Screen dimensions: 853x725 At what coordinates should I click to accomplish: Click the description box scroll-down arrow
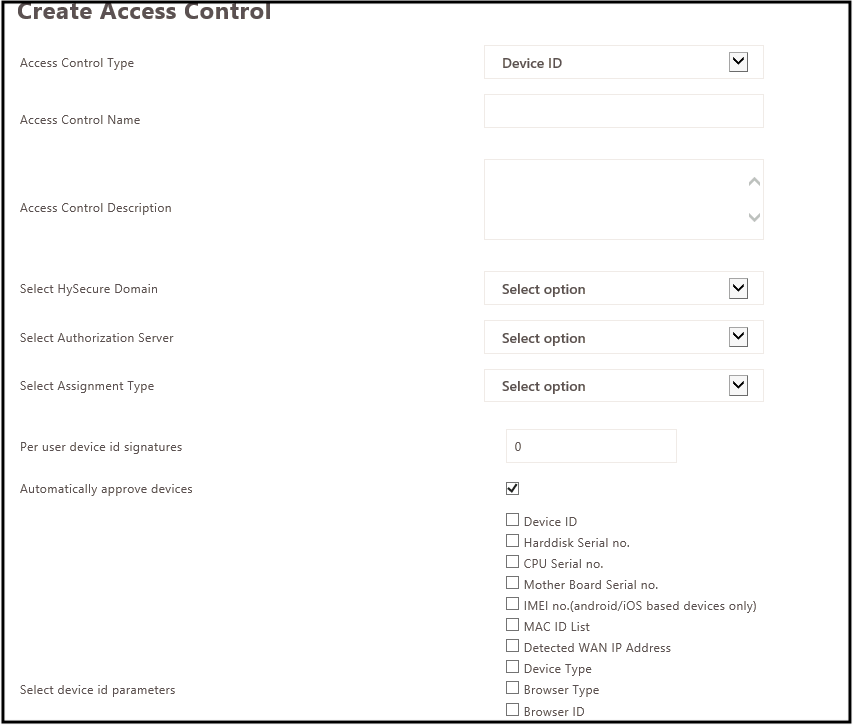753,217
